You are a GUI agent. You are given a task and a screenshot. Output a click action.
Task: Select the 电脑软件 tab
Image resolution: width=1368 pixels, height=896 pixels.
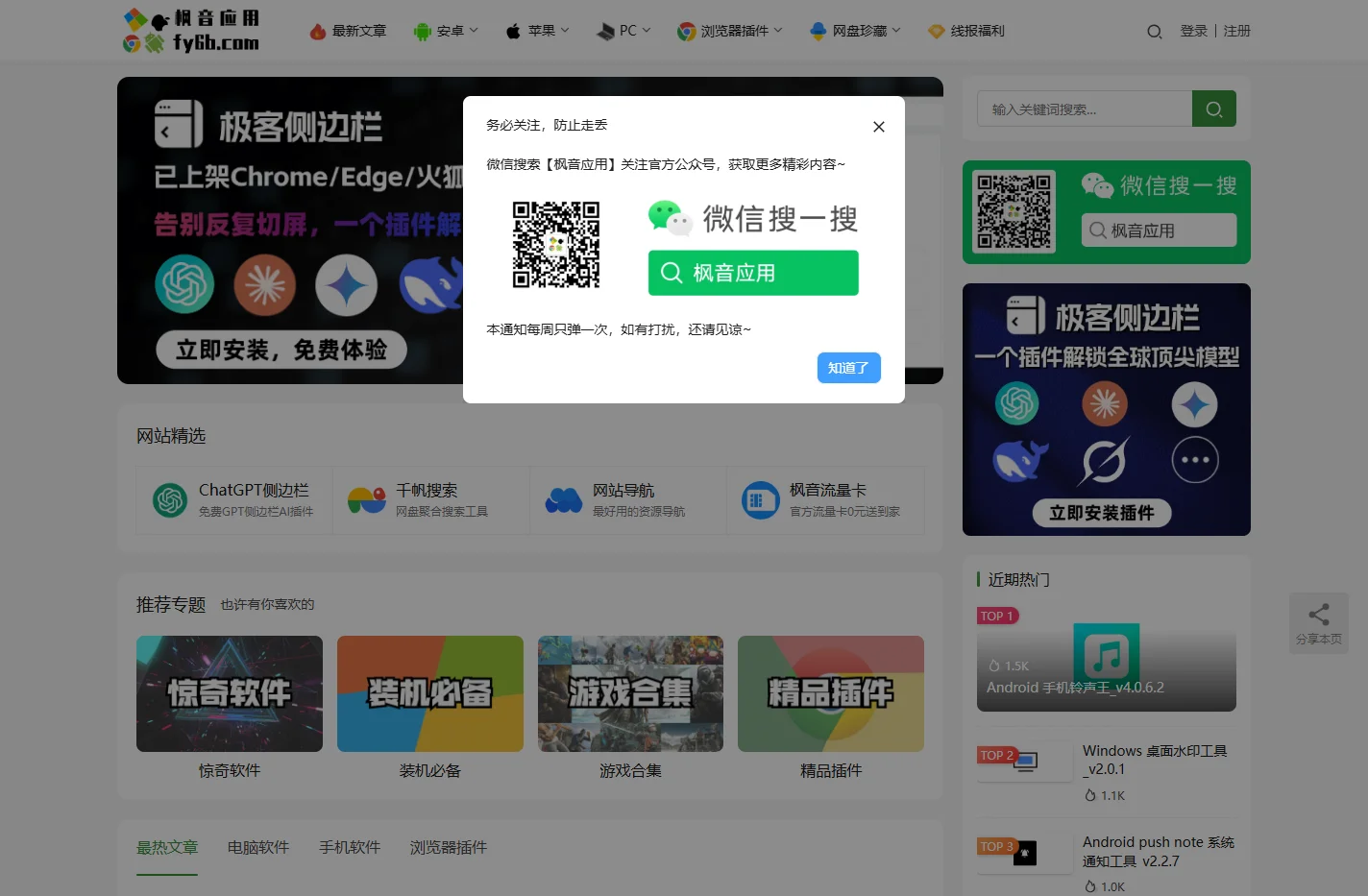258,847
